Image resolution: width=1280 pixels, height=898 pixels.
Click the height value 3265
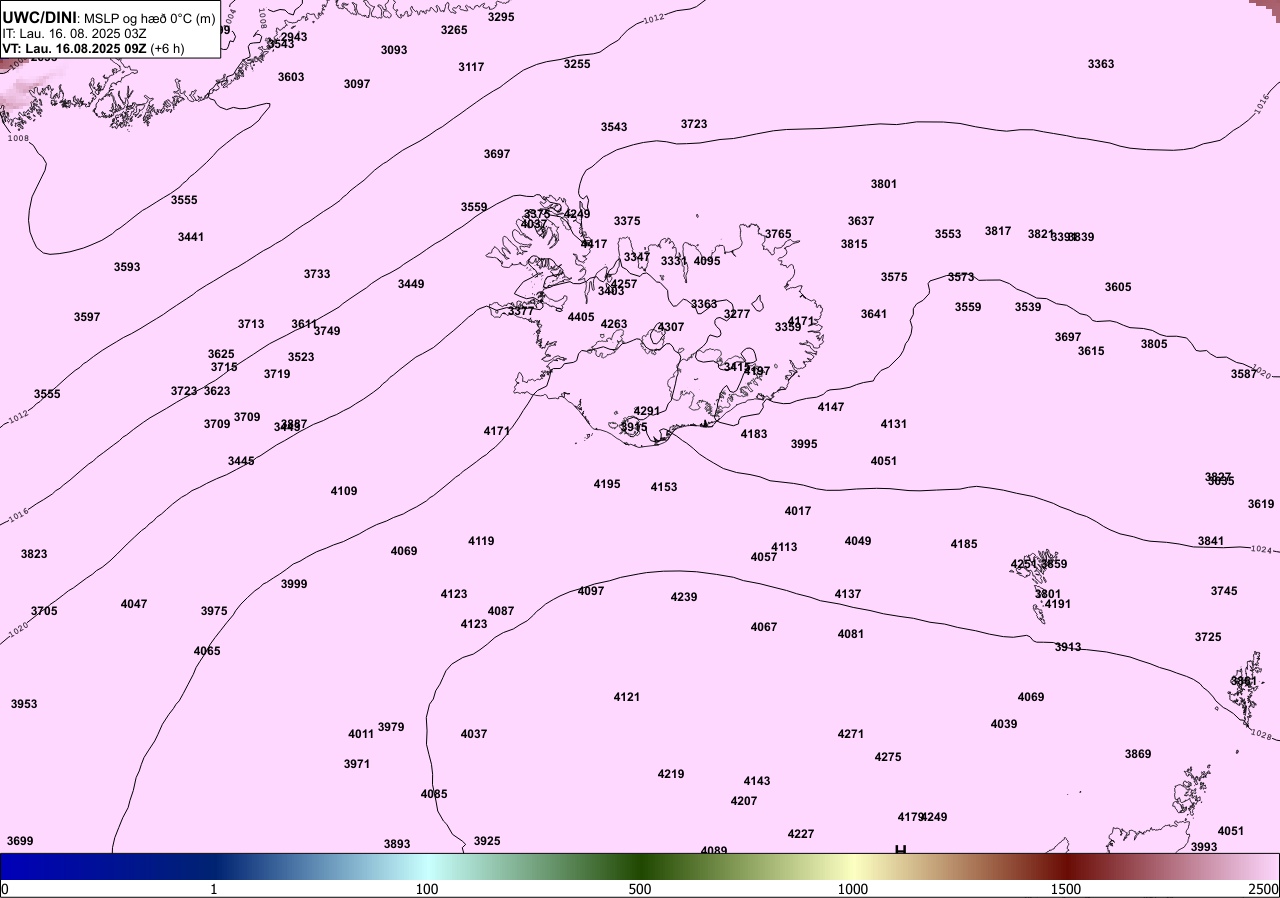tap(454, 30)
